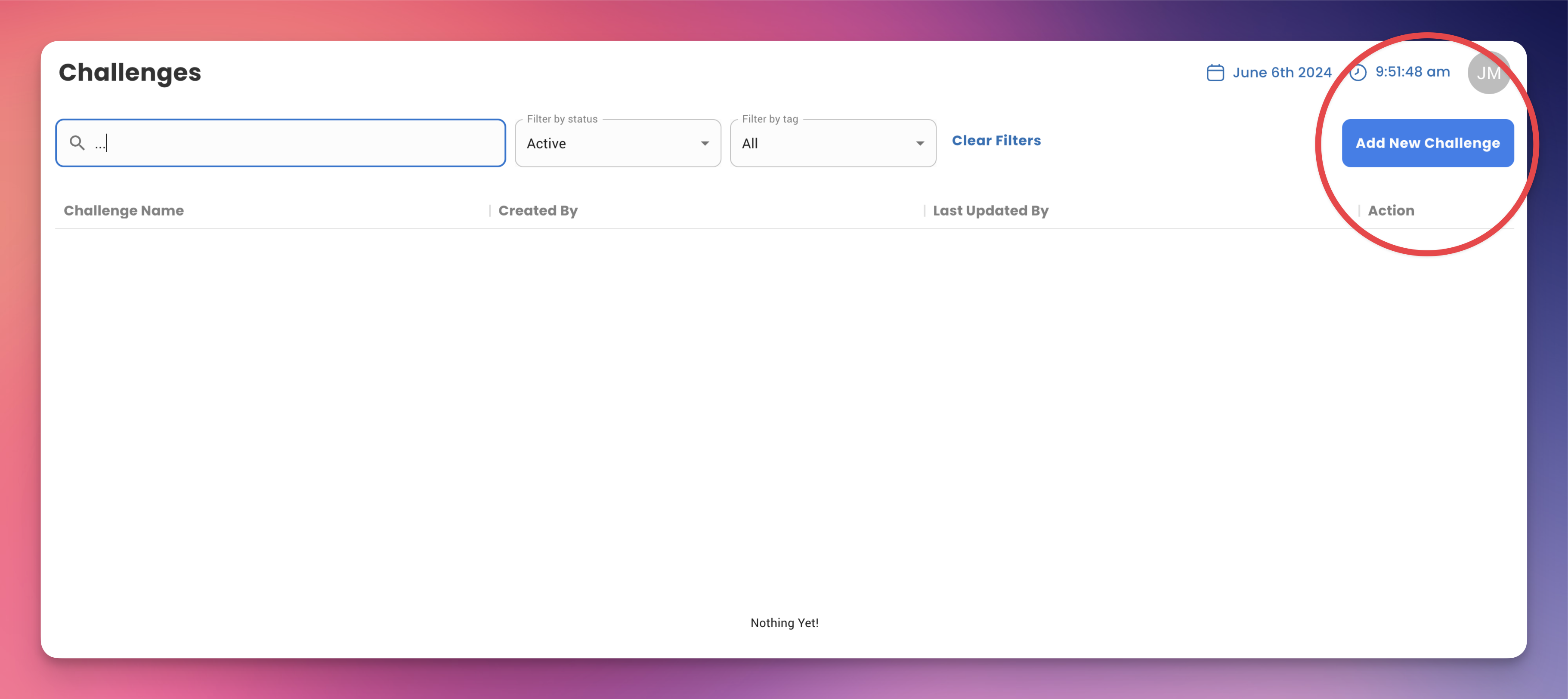Screen dimensions: 1568x699
Task: Open the Filter by status dropdown
Action: 609,144
